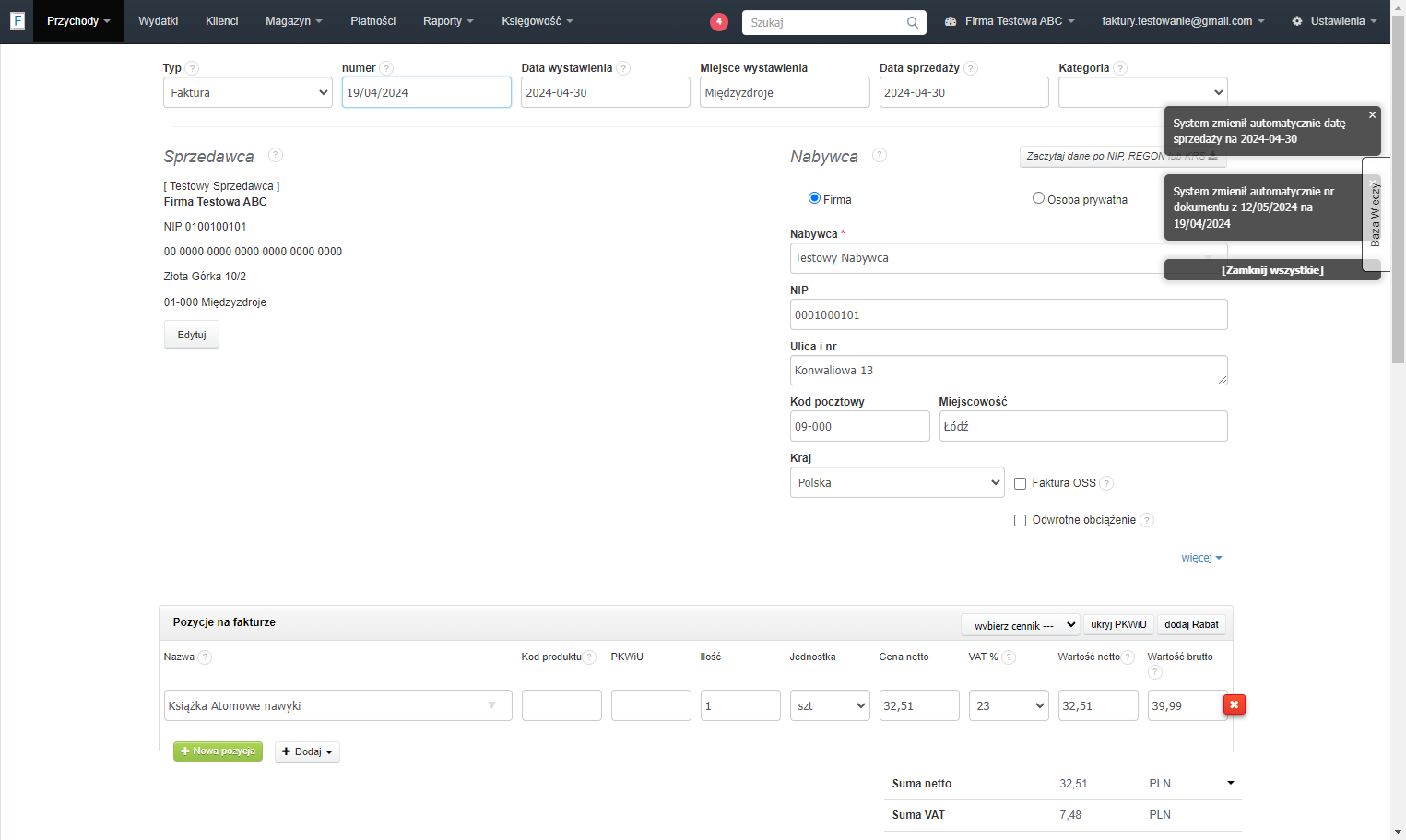Open Firma Testowa ABC company menu
The width and height of the screenshot is (1406, 840).
1010,21
